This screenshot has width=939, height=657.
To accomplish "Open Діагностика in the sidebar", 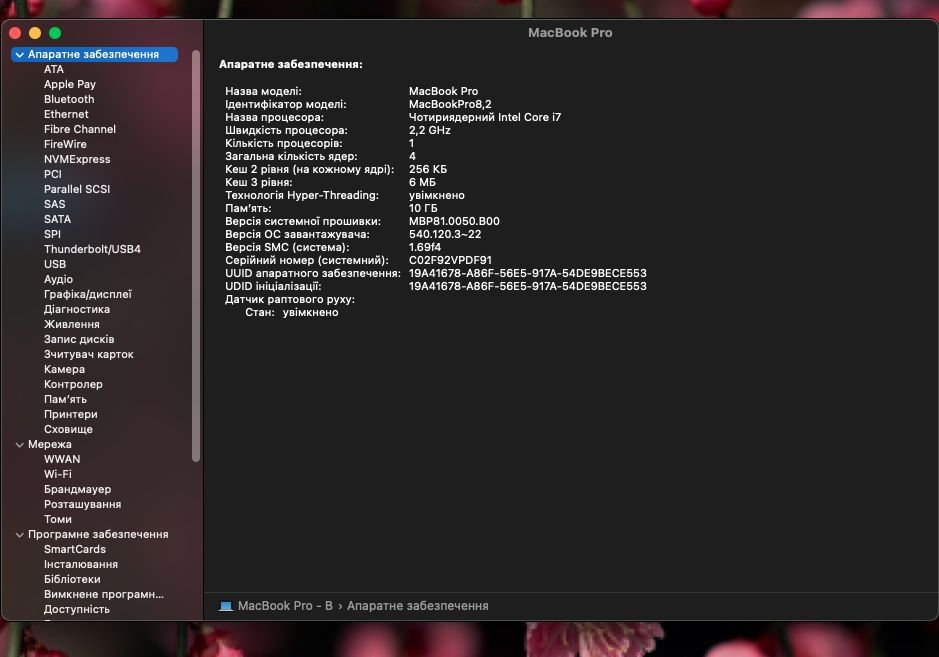I will click(77, 309).
